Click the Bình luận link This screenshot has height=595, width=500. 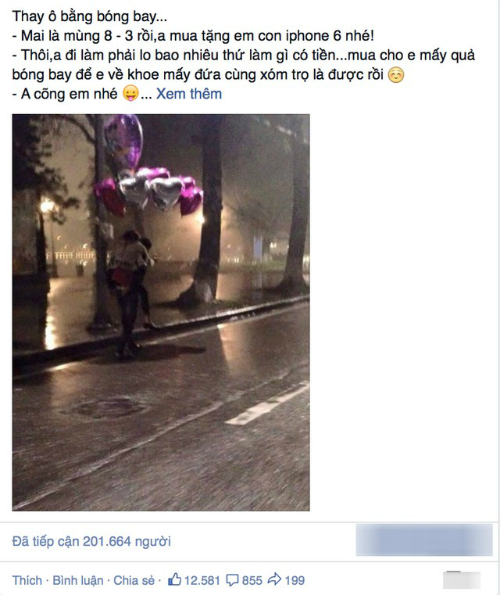tap(78, 580)
